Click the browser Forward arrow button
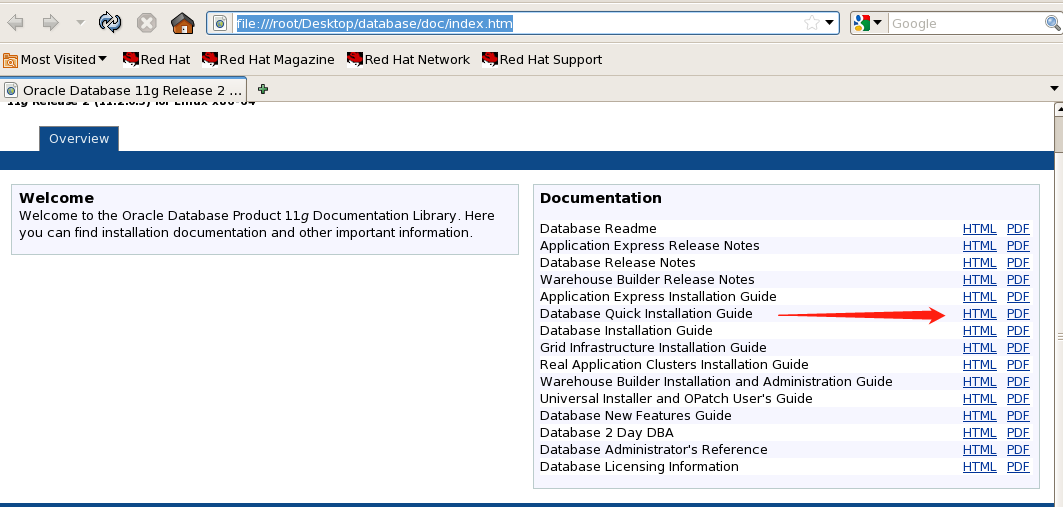 (x=51, y=23)
